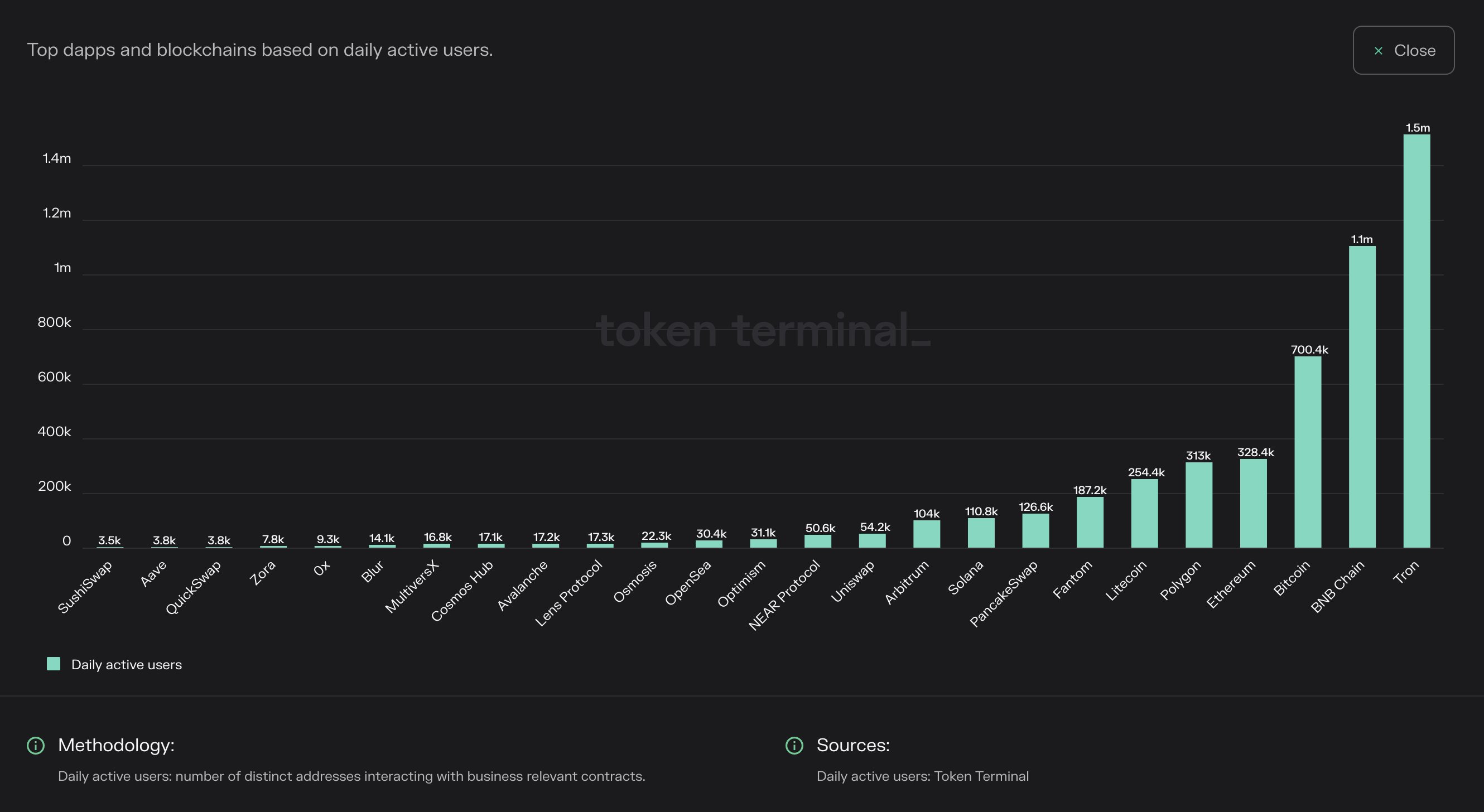Click the Close button

[1403, 50]
